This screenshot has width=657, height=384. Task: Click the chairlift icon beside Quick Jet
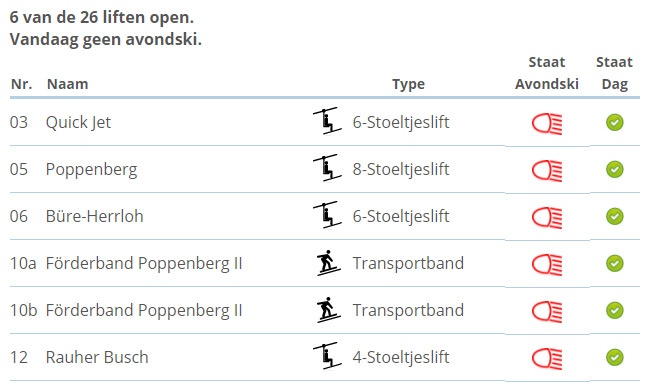(327, 121)
